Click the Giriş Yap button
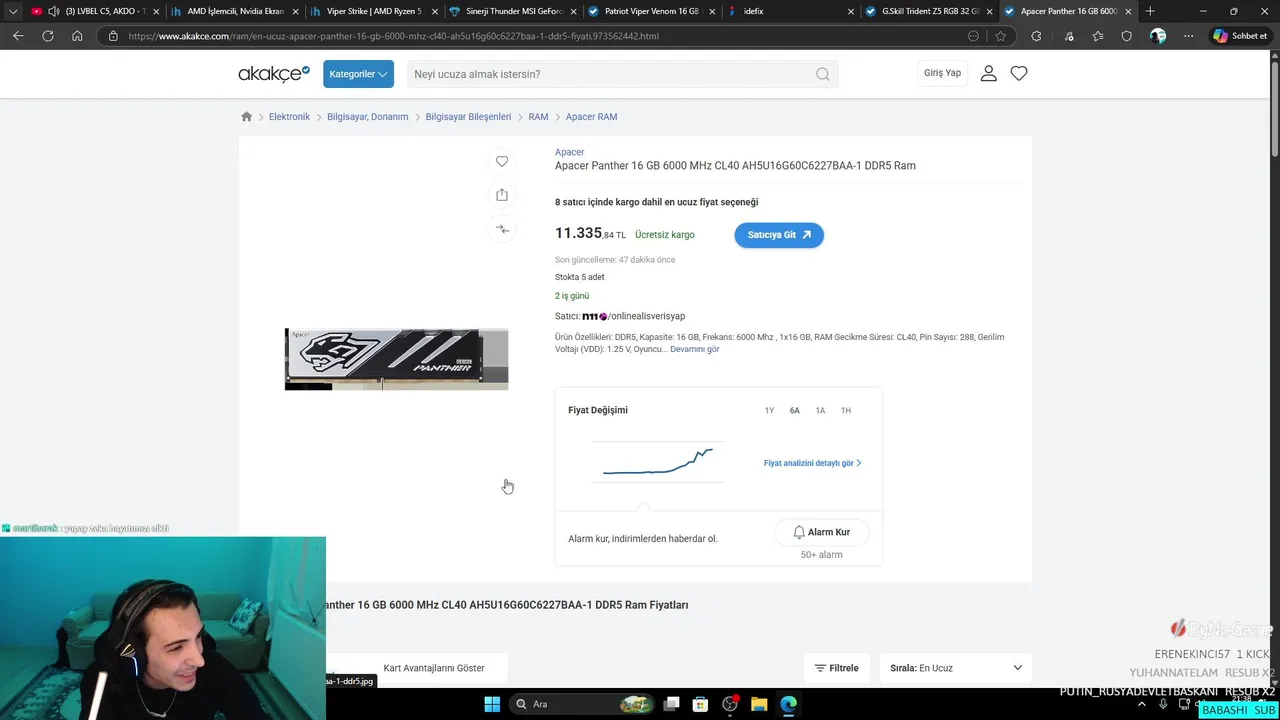Screen dimensions: 1280x720 (x=942, y=73)
